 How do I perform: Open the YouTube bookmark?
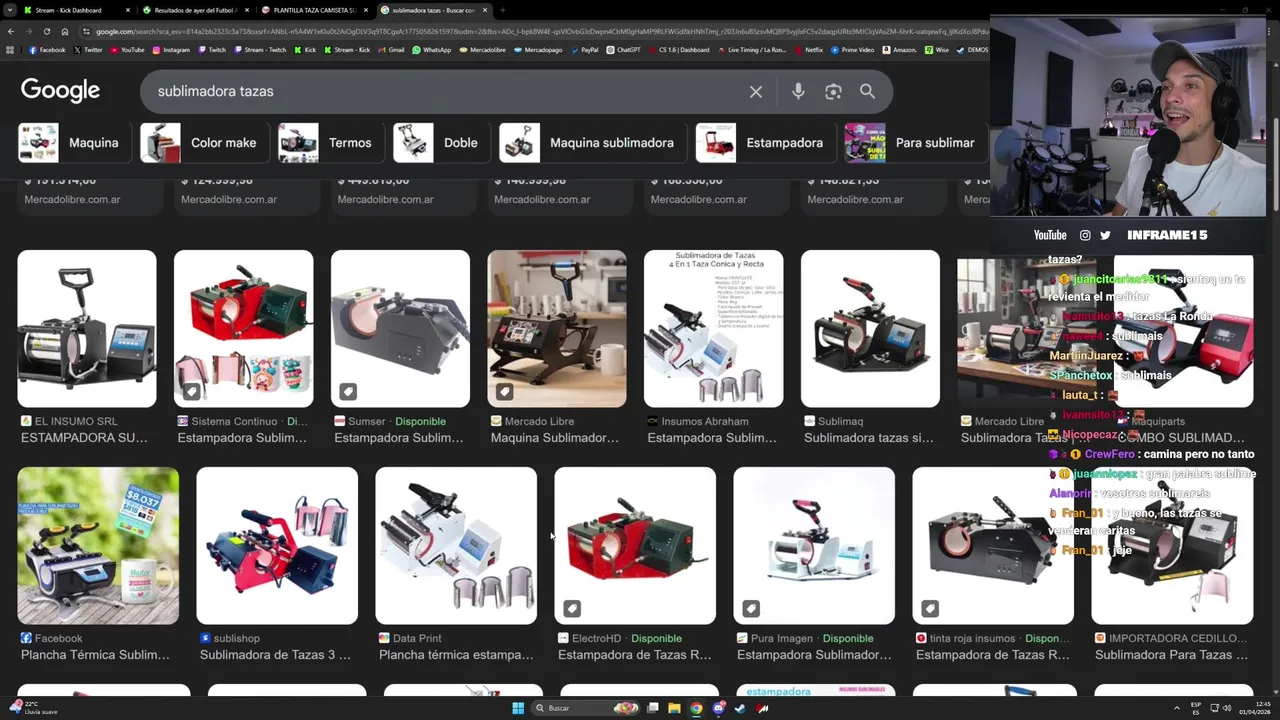click(127, 49)
